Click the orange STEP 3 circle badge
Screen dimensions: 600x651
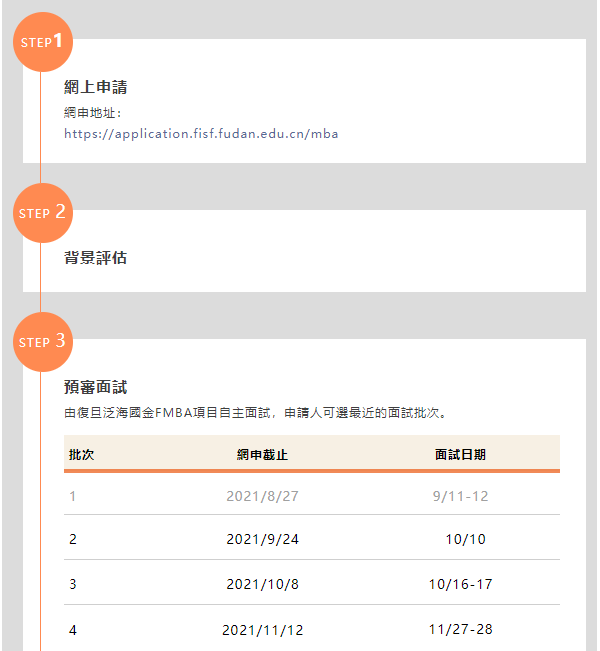tap(42, 342)
